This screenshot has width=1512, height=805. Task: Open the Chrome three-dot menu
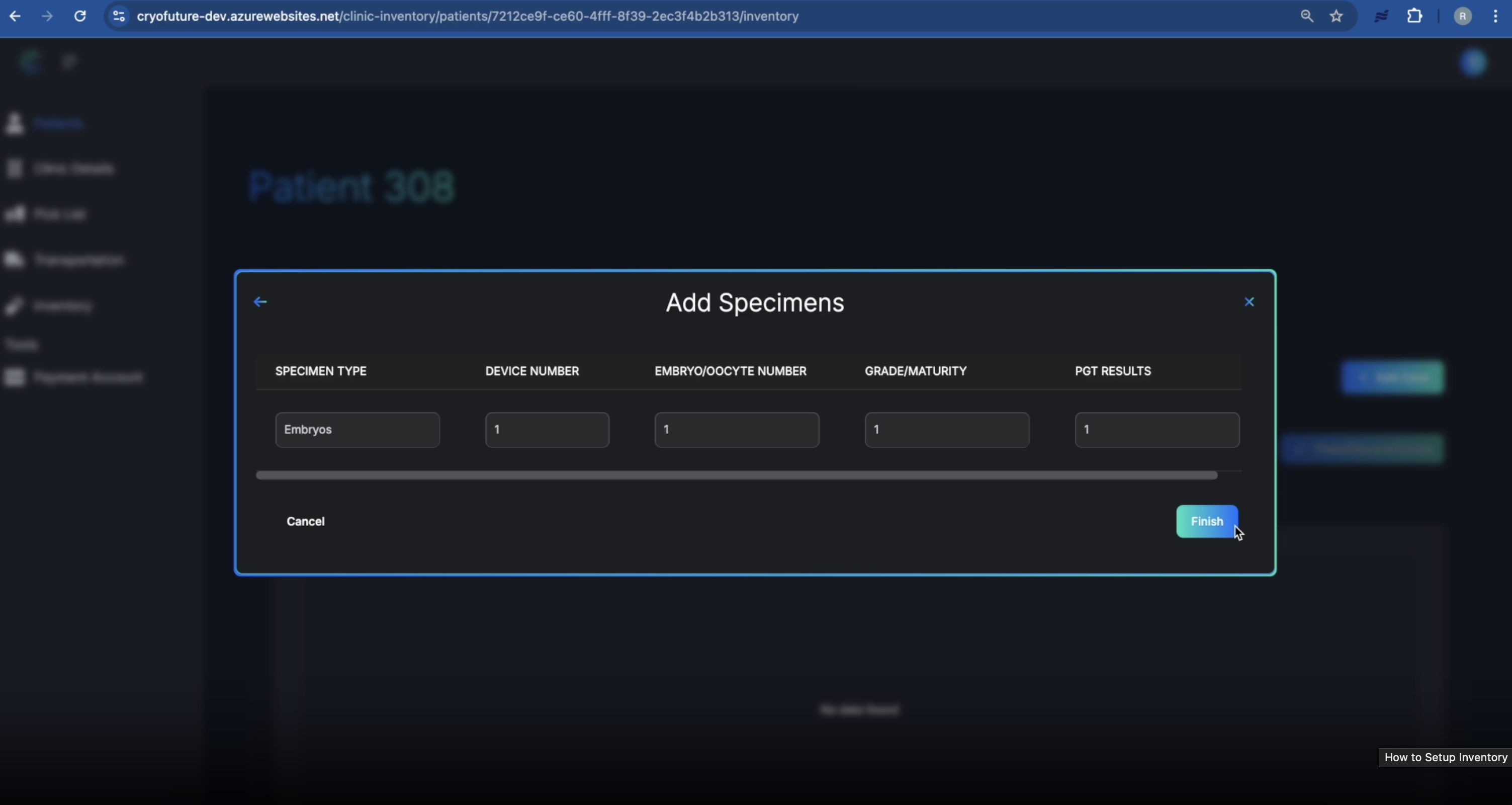click(1495, 16)
